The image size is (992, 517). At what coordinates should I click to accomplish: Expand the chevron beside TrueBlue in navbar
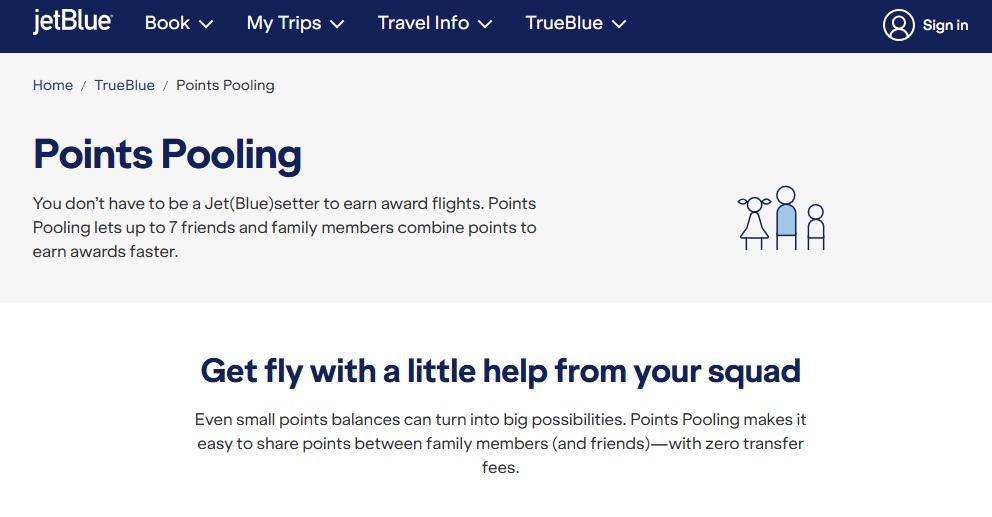[x=619, y=24]
